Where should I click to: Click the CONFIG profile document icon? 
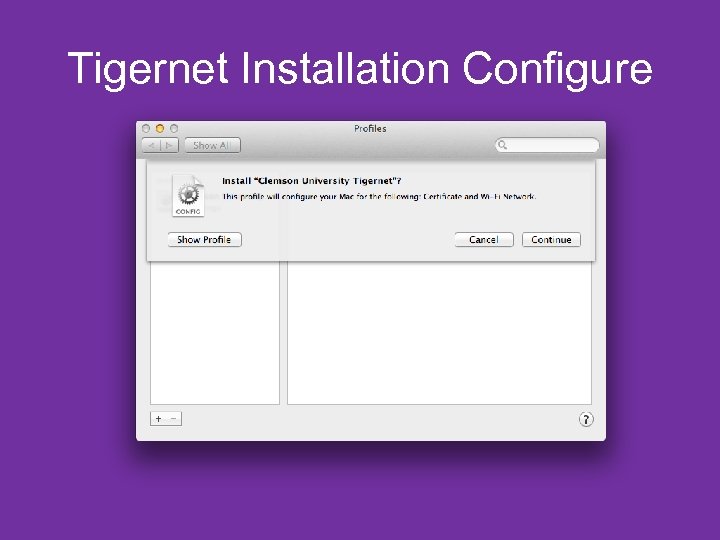coord(188,196)
